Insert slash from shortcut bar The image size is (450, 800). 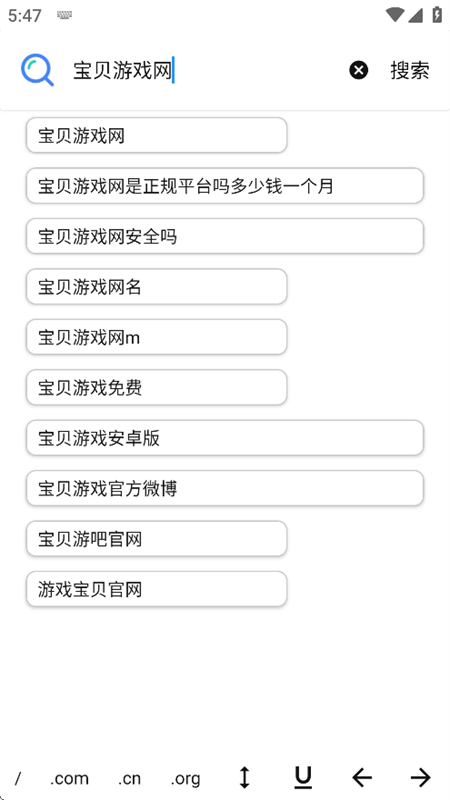(18, 779)
